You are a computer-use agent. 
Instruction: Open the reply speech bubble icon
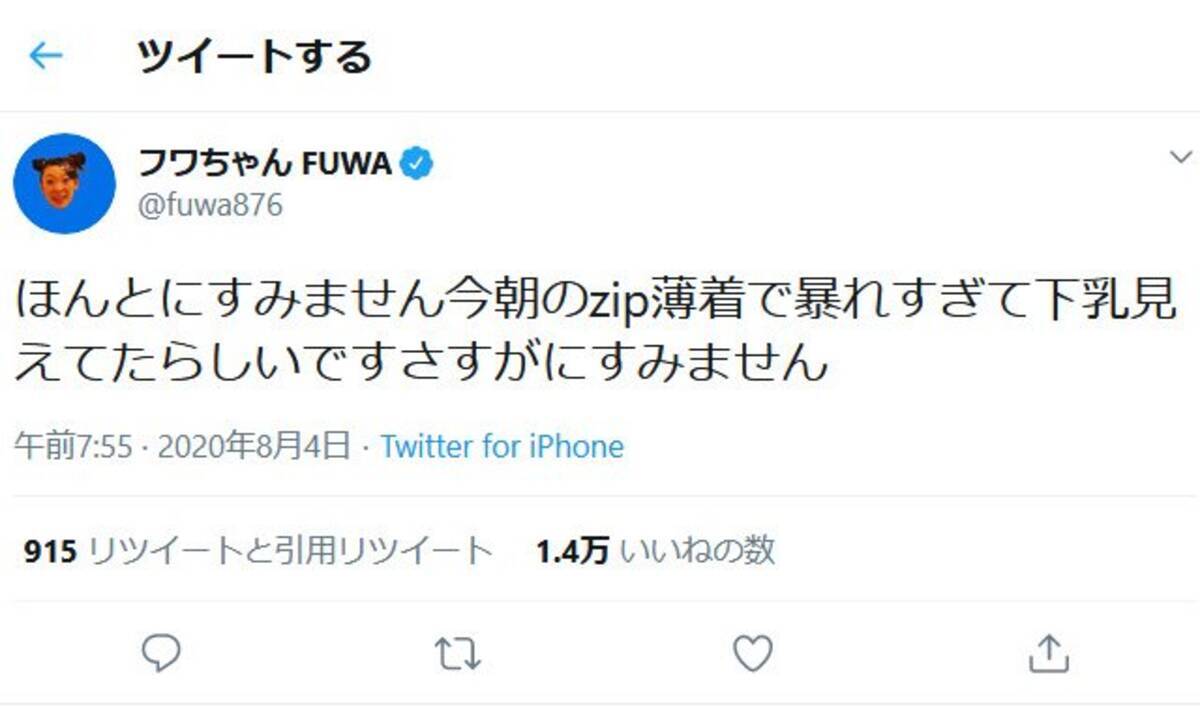[160, 653]
